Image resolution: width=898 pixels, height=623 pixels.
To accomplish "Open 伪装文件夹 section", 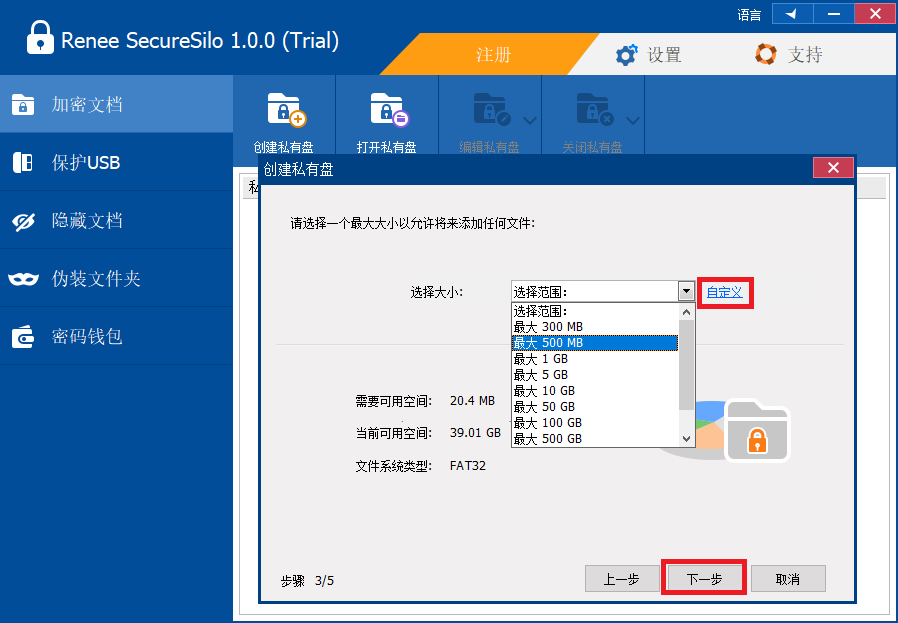I will tap(116, 278).
